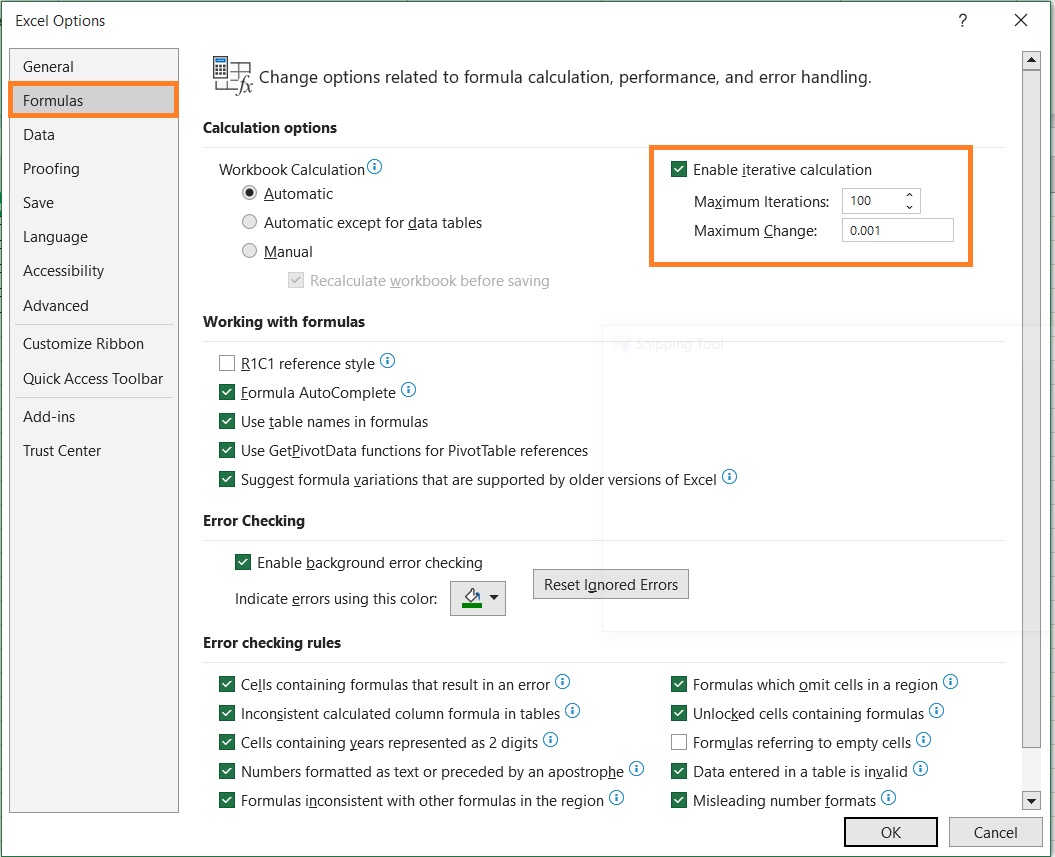
Task: Uncheck Numbers formatted as text rule
Action: (x=227, y=772)
